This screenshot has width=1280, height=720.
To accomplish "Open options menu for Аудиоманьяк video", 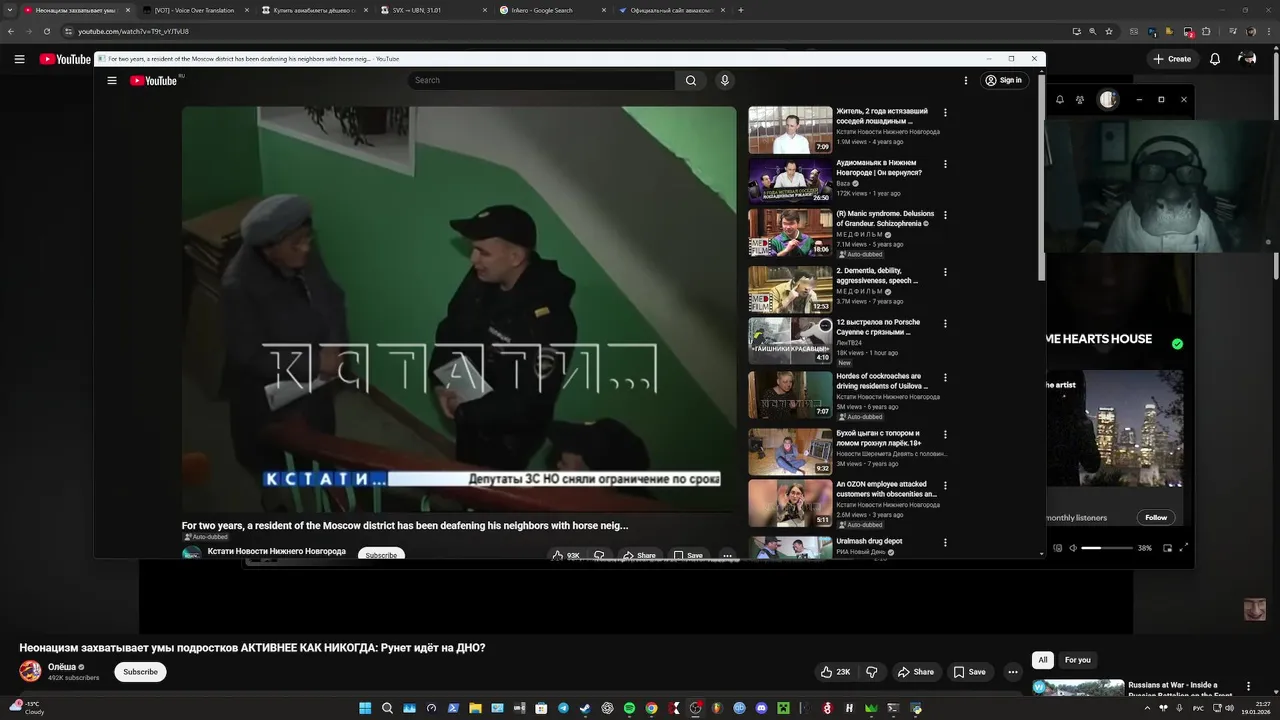I will coord(945,164).
